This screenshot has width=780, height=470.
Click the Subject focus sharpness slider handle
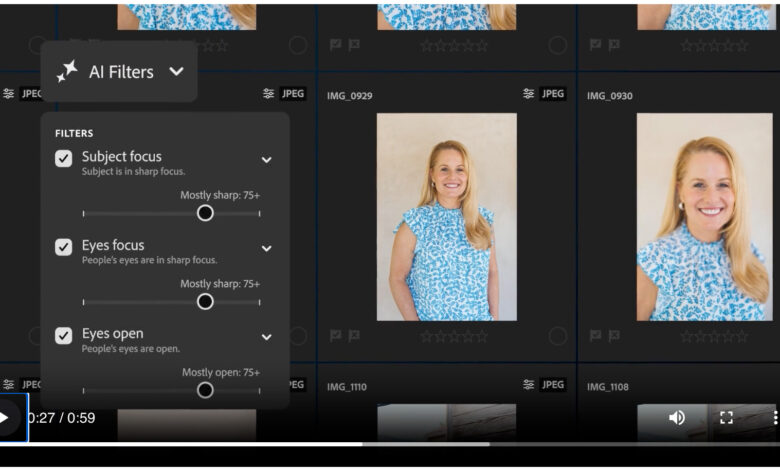[x=205, y=213]
